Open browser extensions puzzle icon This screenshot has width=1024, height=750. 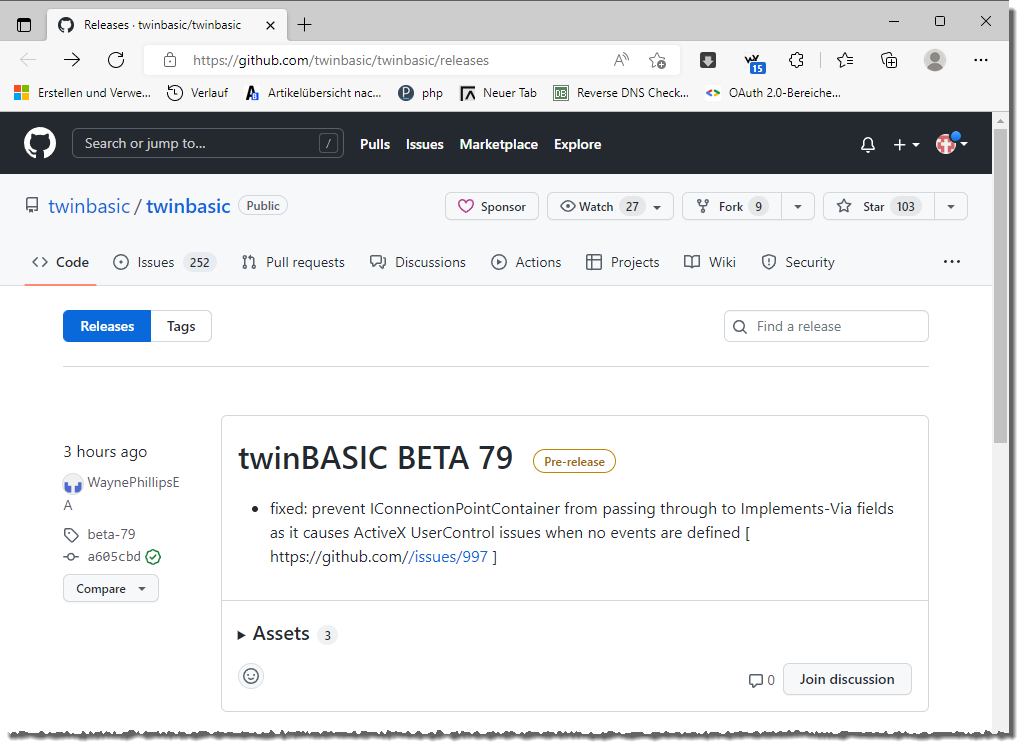tap(796, 60)
